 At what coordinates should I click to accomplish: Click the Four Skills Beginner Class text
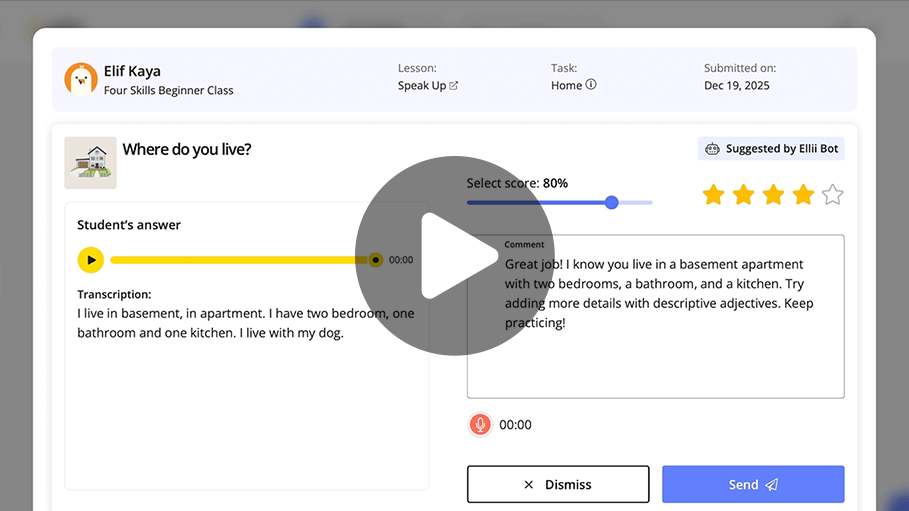(169, 90)
